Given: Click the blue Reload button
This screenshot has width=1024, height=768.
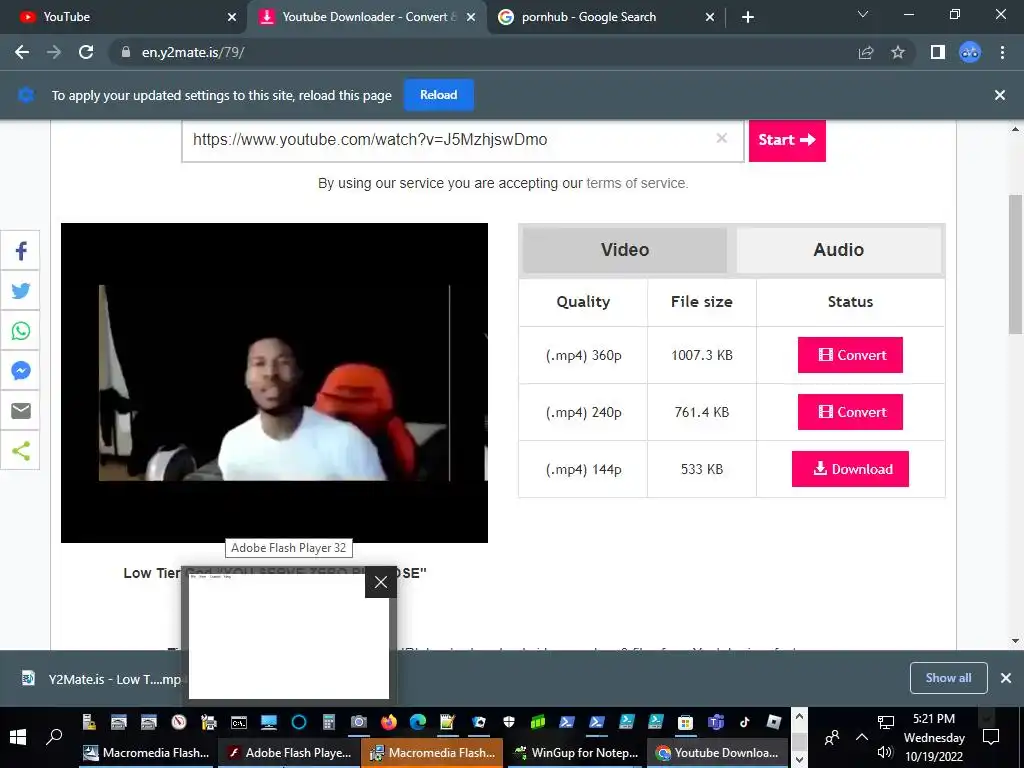Looking at the screenshot, I should click(438, 95).
